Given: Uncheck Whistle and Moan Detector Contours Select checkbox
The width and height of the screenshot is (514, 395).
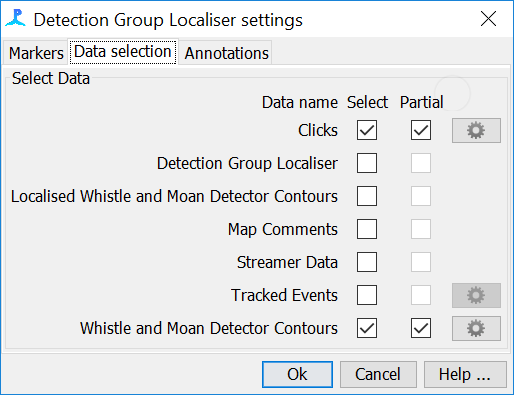Looking at the screenshot, I should click(x=367, y=328).
